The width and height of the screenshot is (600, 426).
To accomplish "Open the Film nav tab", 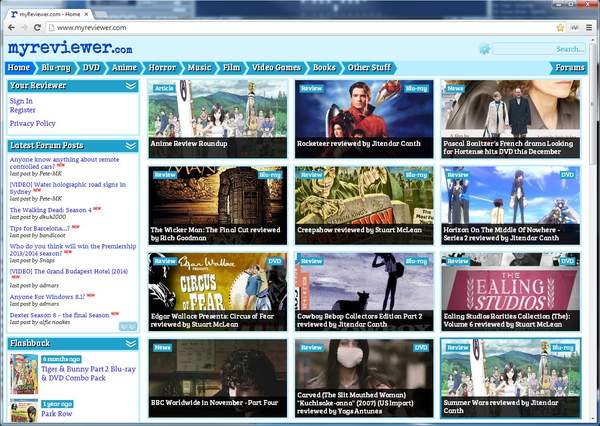I will click(x=232, y=68).
